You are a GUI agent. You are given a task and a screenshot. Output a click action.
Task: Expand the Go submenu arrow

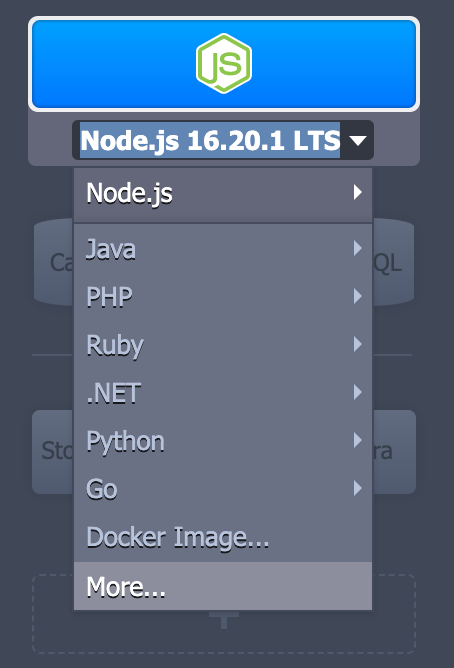tap(358, 488)
